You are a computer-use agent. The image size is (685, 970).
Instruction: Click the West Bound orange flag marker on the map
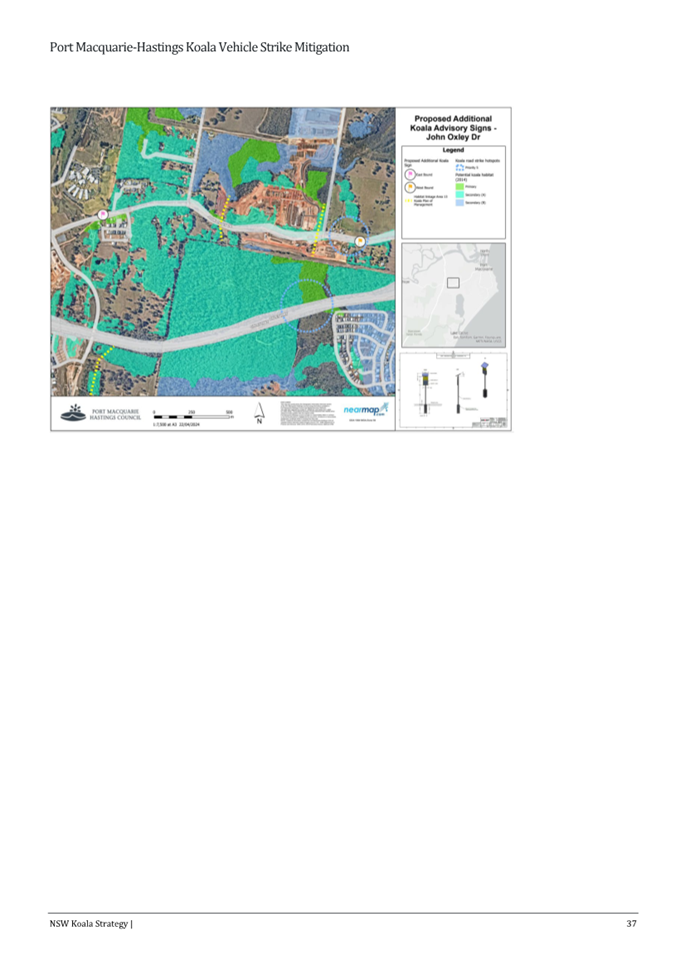(x=360, y=241)
